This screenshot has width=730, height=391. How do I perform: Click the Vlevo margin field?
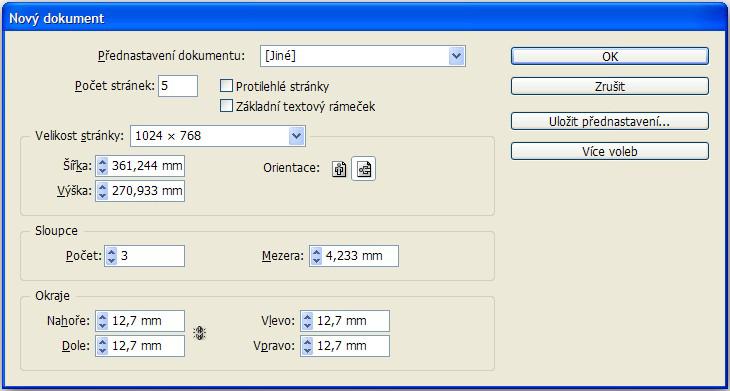[352, 321]
